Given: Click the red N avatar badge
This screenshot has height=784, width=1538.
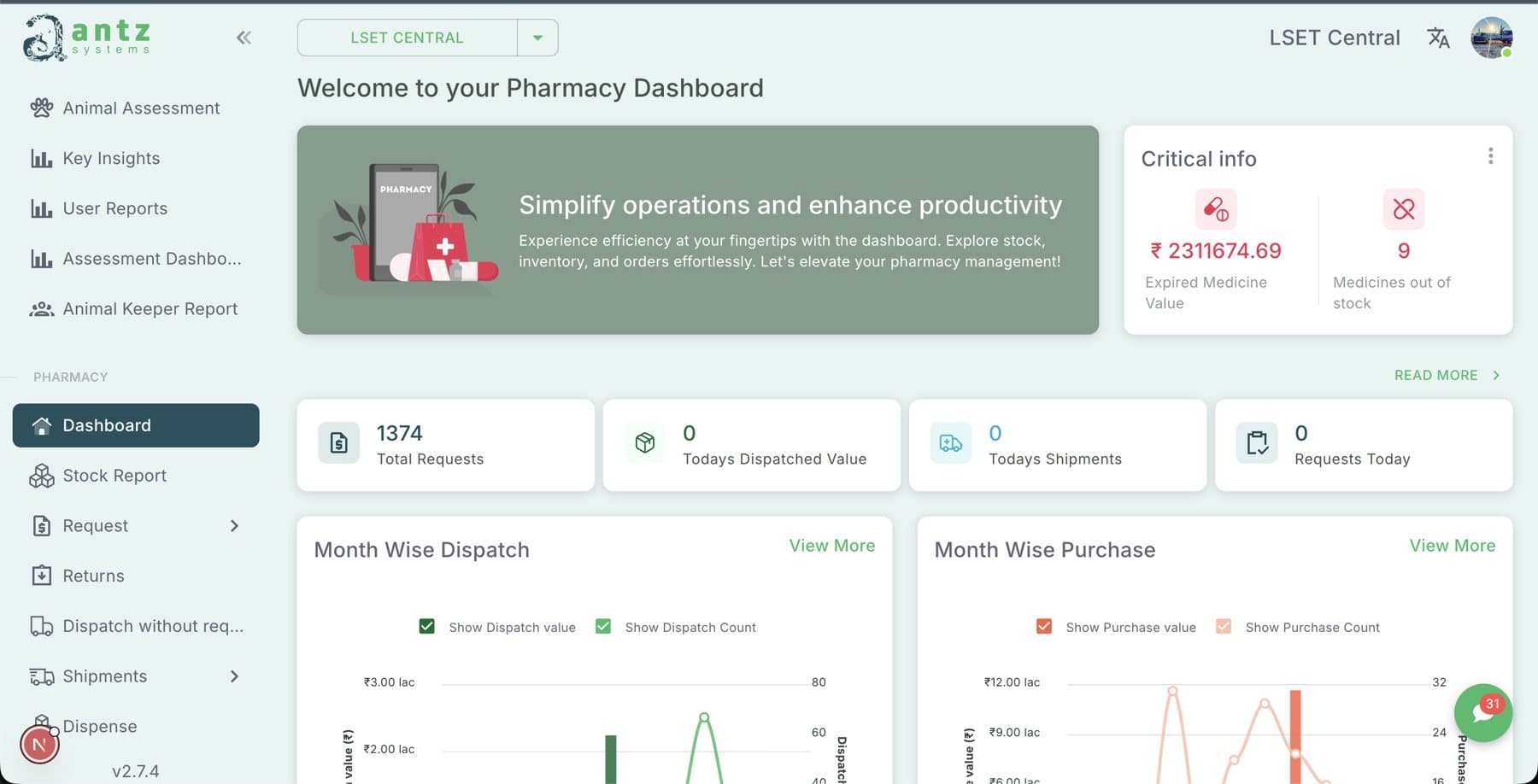Looking at the screenshot, I should (x=39, y=745).
